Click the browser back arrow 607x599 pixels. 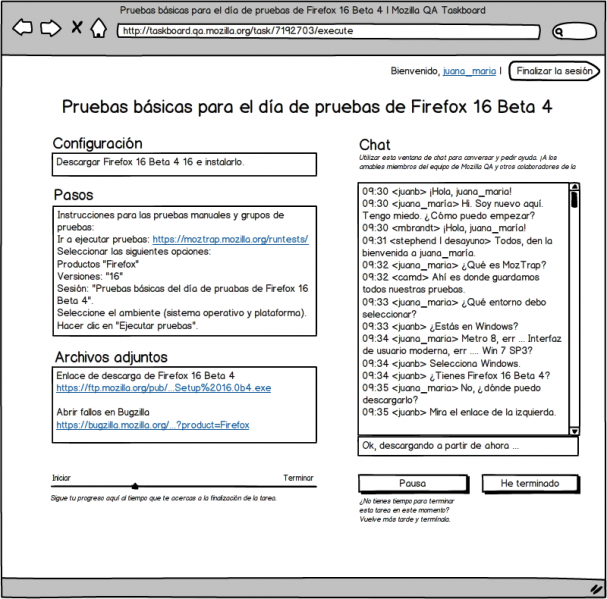22,28
